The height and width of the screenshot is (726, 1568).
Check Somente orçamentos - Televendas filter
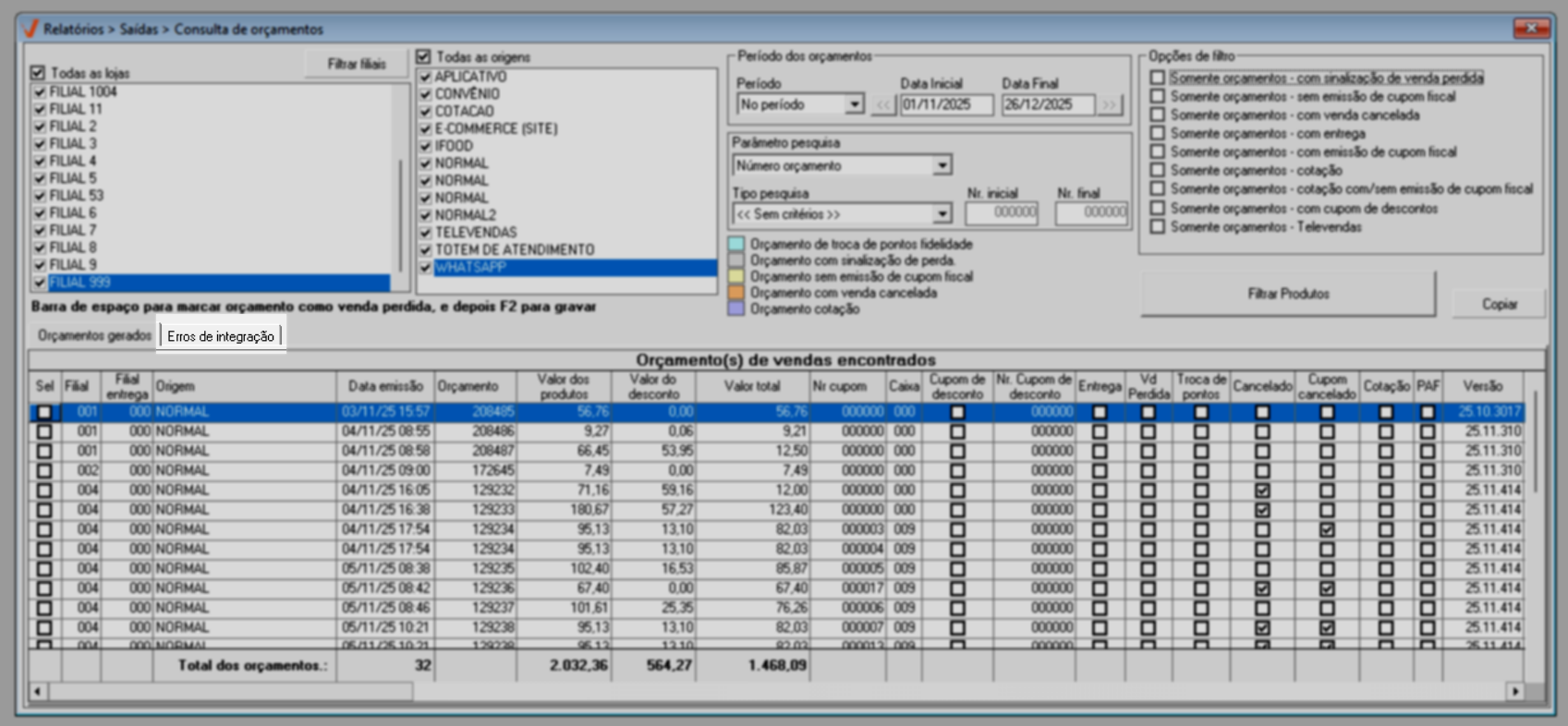1157,227
